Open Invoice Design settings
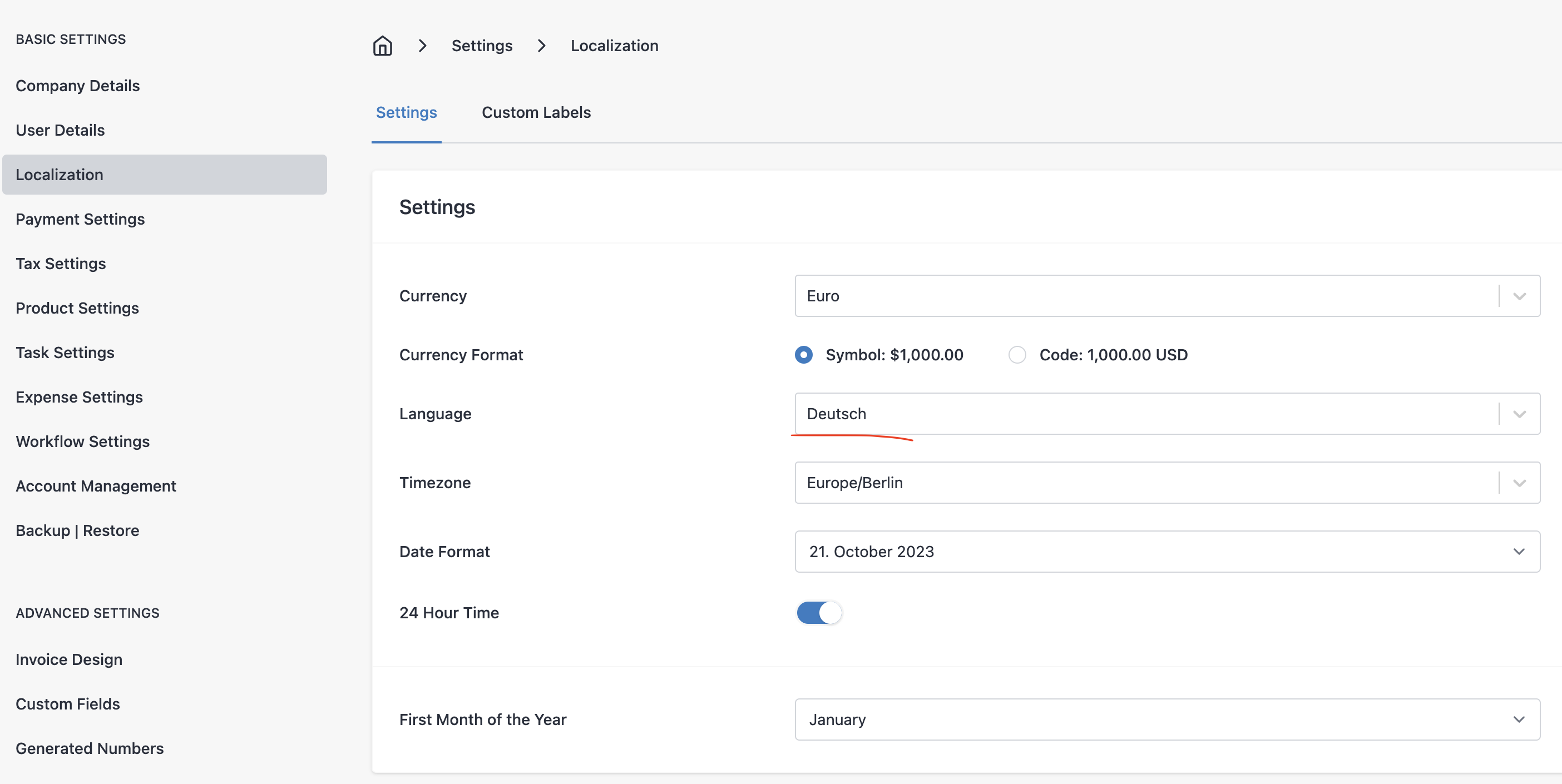Image resolution: width=1562 pixels, height=784 pixels. [69, 660]
